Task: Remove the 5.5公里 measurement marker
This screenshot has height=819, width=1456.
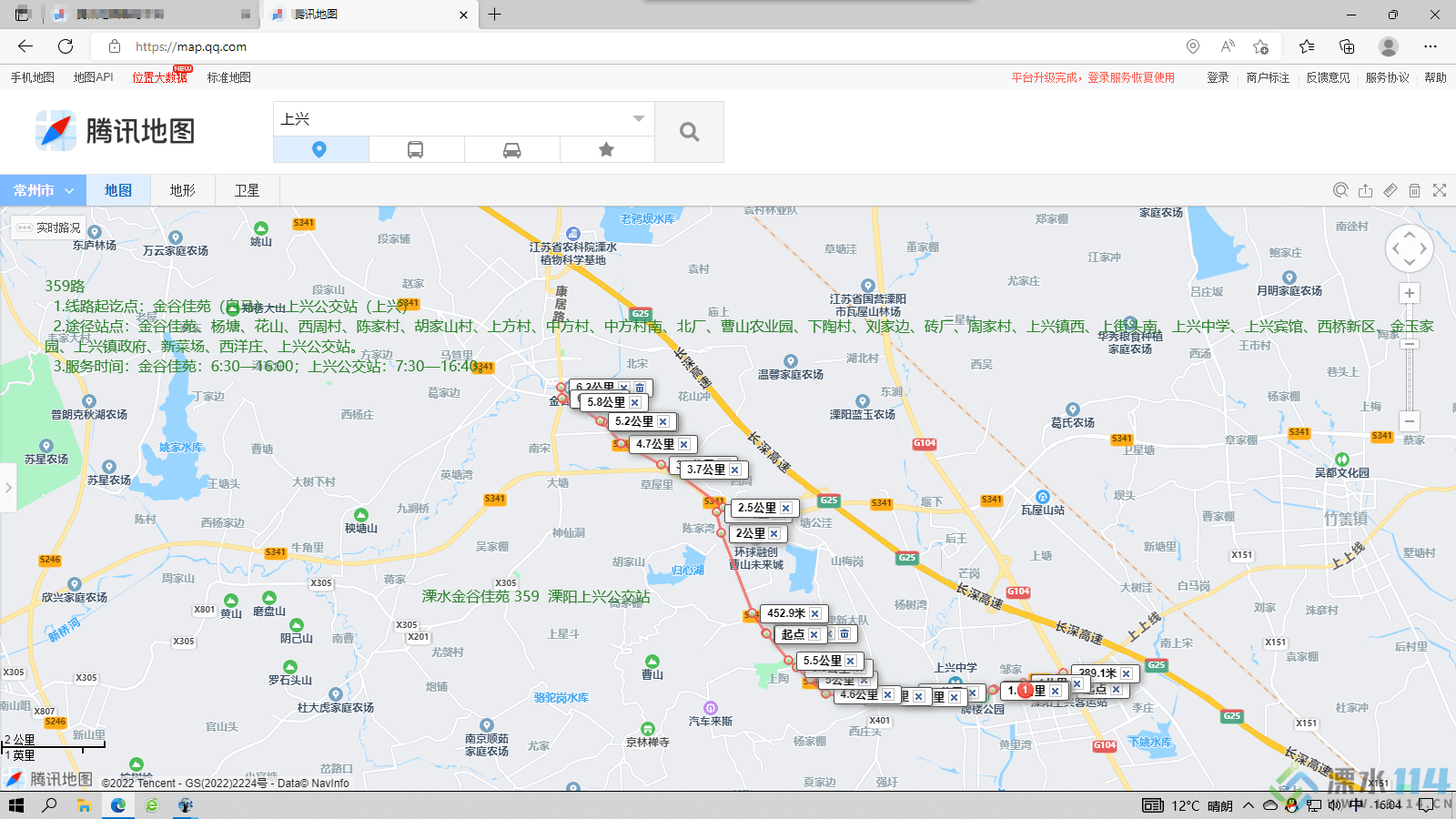Action: 850,661
